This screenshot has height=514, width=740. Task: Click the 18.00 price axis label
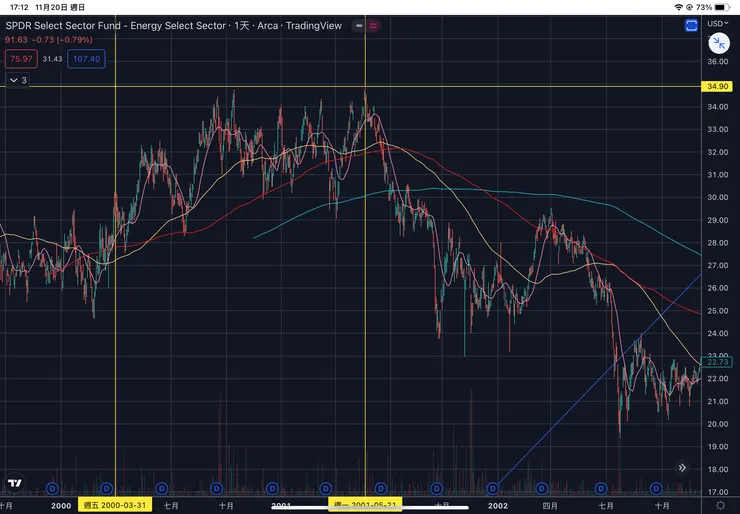[x=718, y=469]
